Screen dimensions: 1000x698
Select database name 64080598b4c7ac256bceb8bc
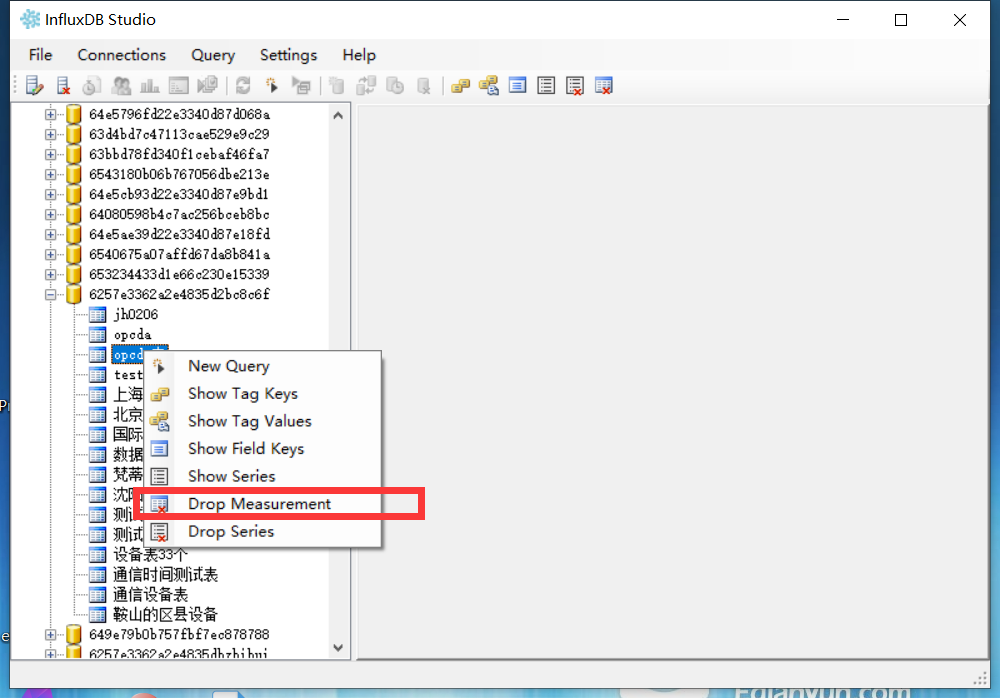point(179,214)
